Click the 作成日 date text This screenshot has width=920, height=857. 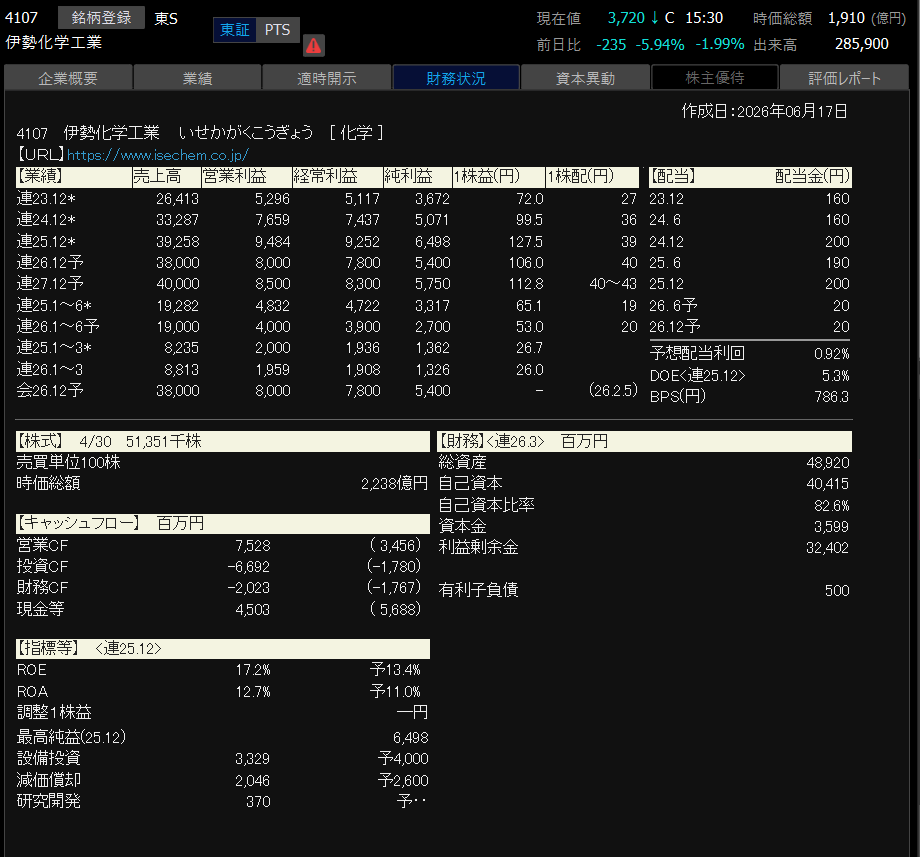[765, 111]
